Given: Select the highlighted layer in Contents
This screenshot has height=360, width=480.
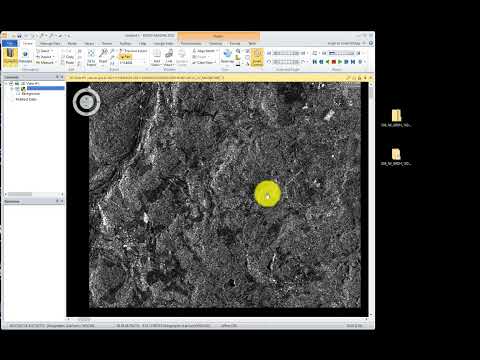Looking at the screenshot, I should 45,88.
